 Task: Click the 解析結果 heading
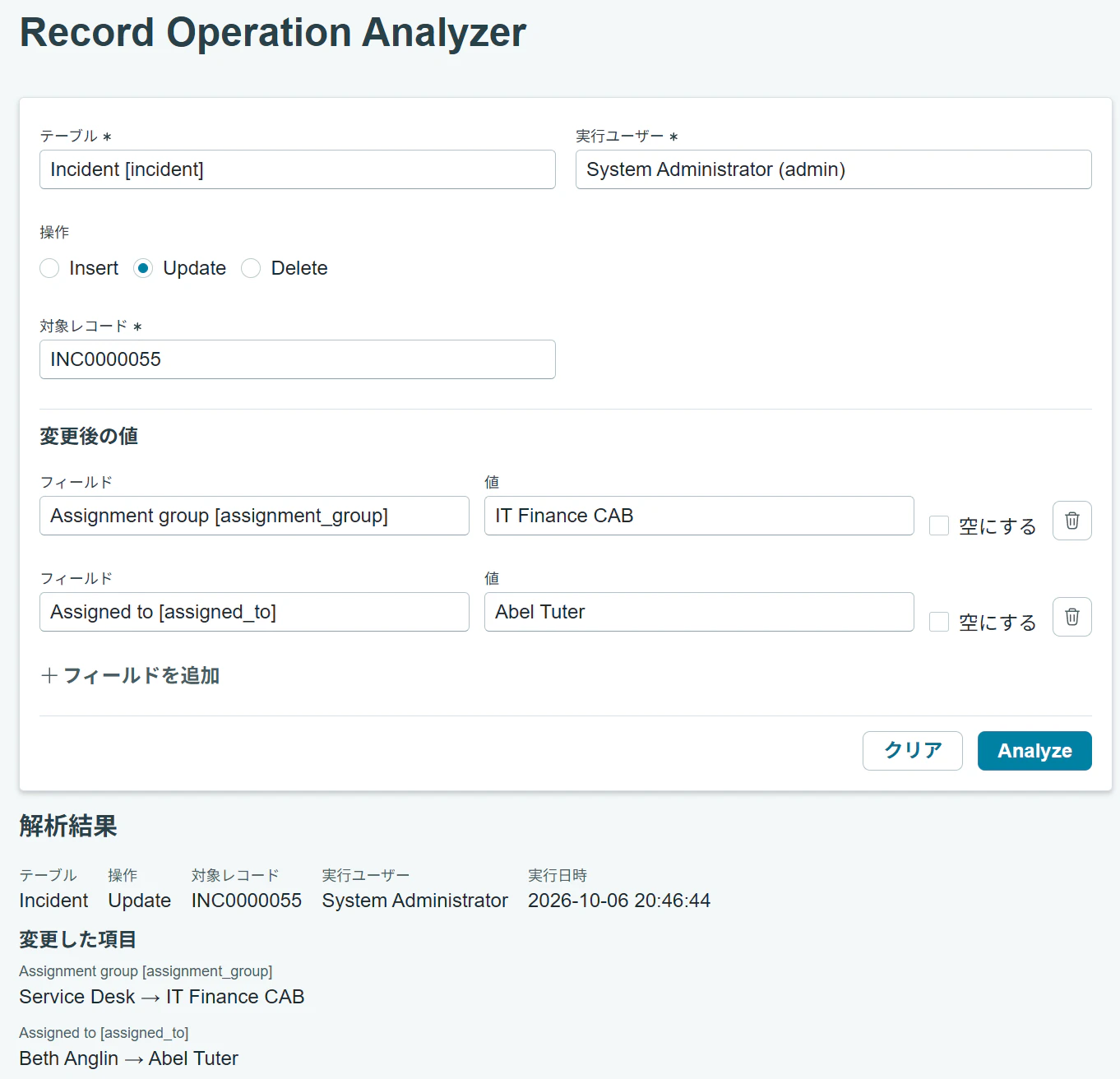click(x=68, y=826)
